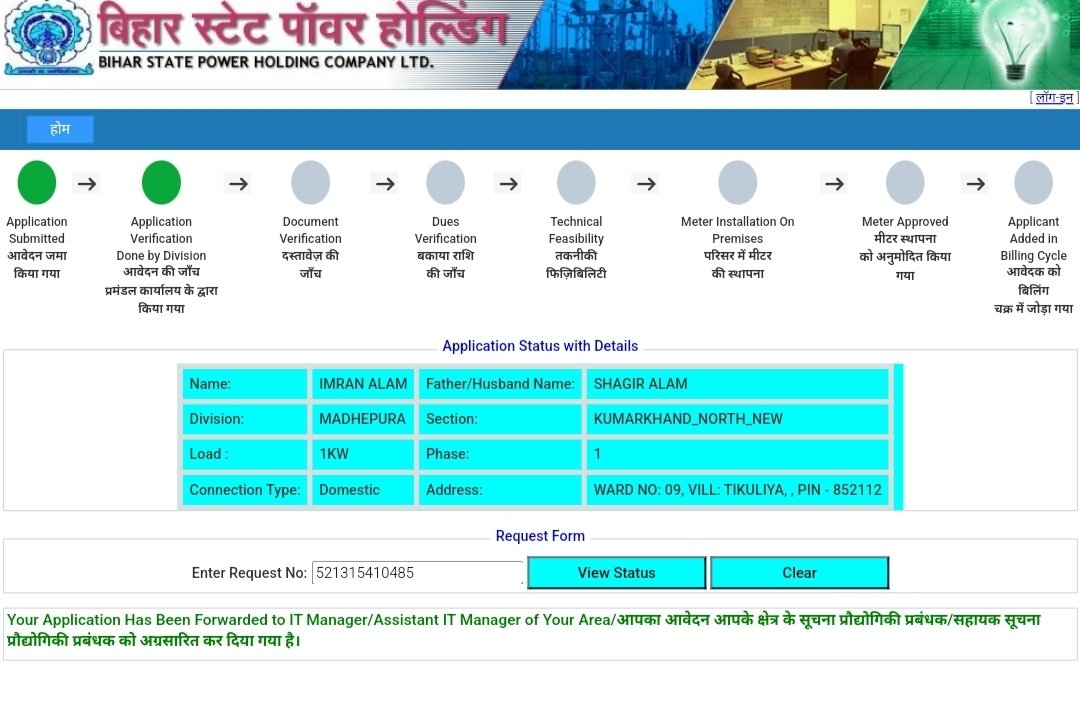Focus the Enter Request No input field
Image resolution: width=1080 pixels, height=725 pixels.
pos(417,573)
